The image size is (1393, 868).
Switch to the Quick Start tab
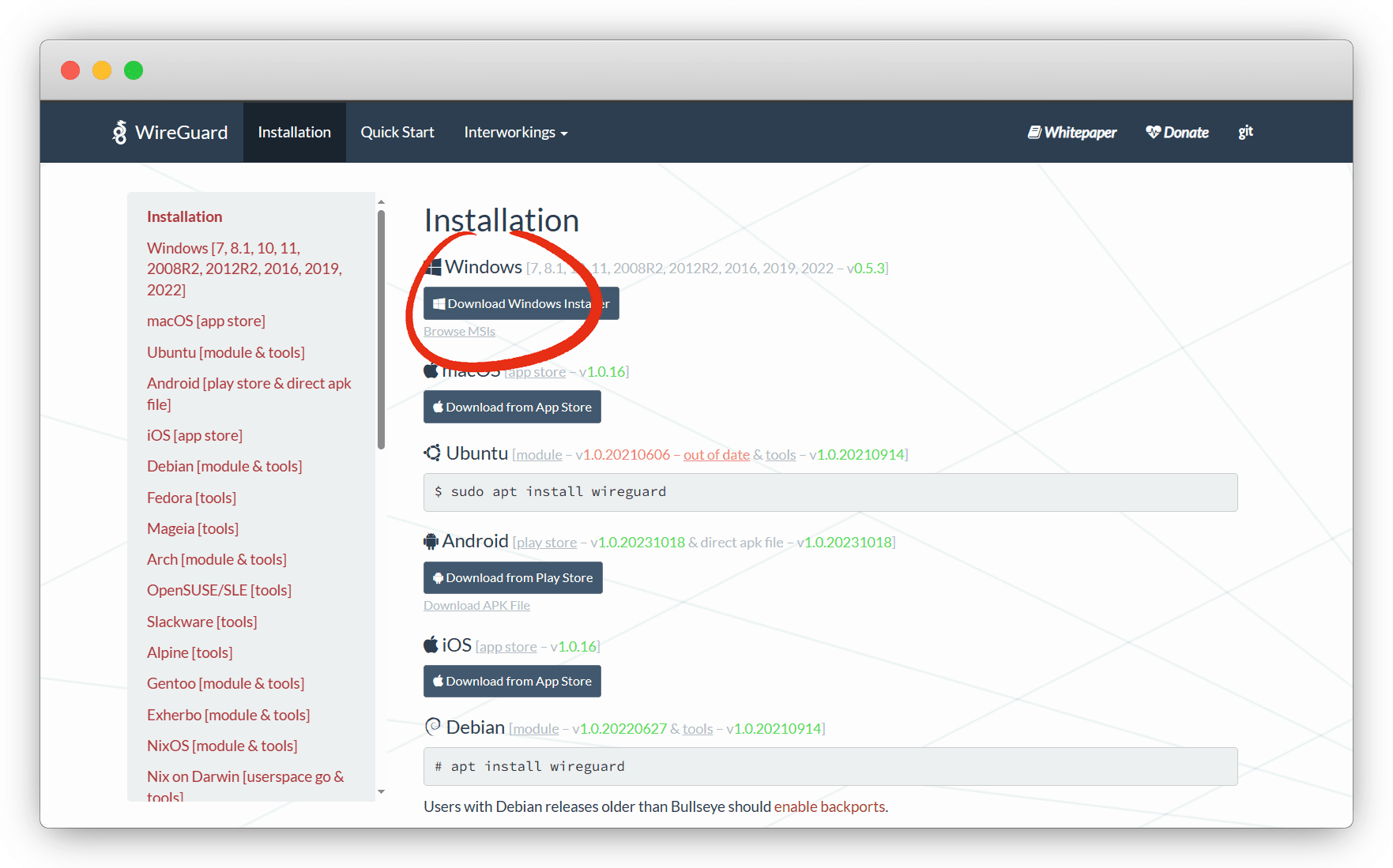coord(397,132)
